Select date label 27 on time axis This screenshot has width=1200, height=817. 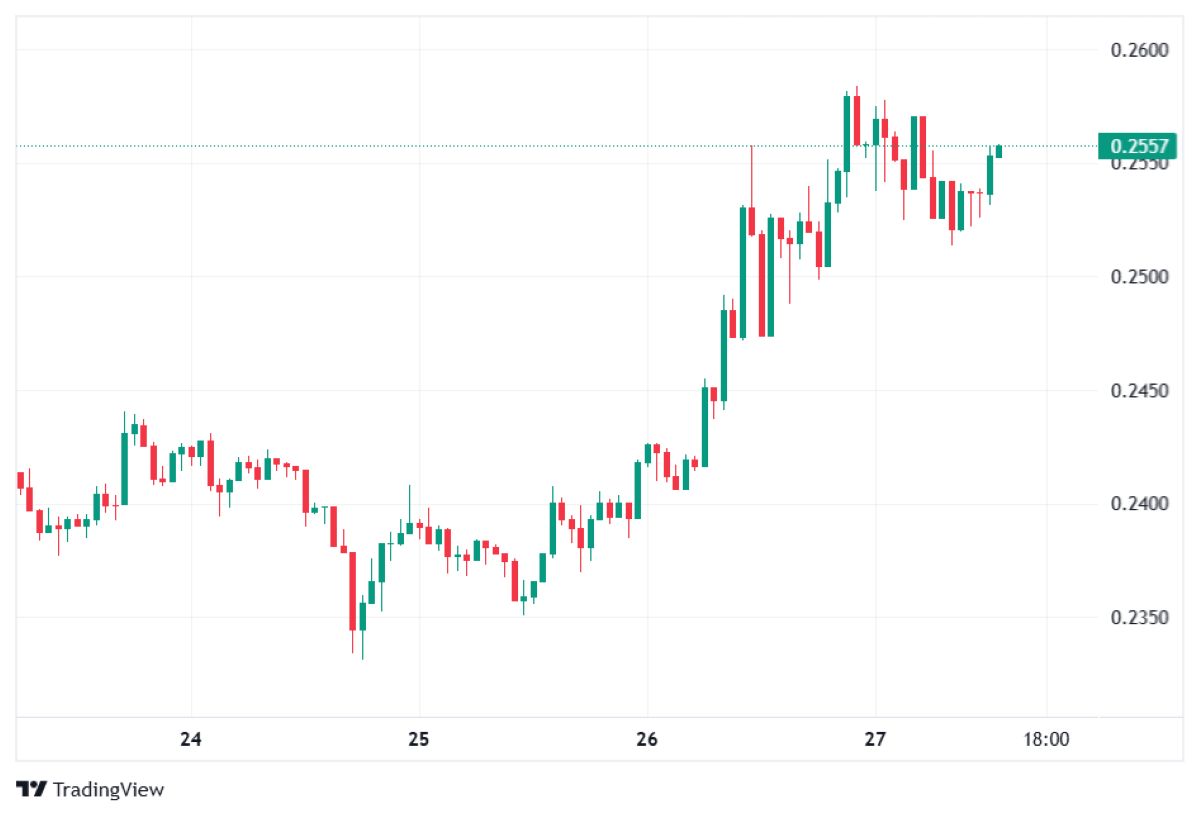coord(875,740)
